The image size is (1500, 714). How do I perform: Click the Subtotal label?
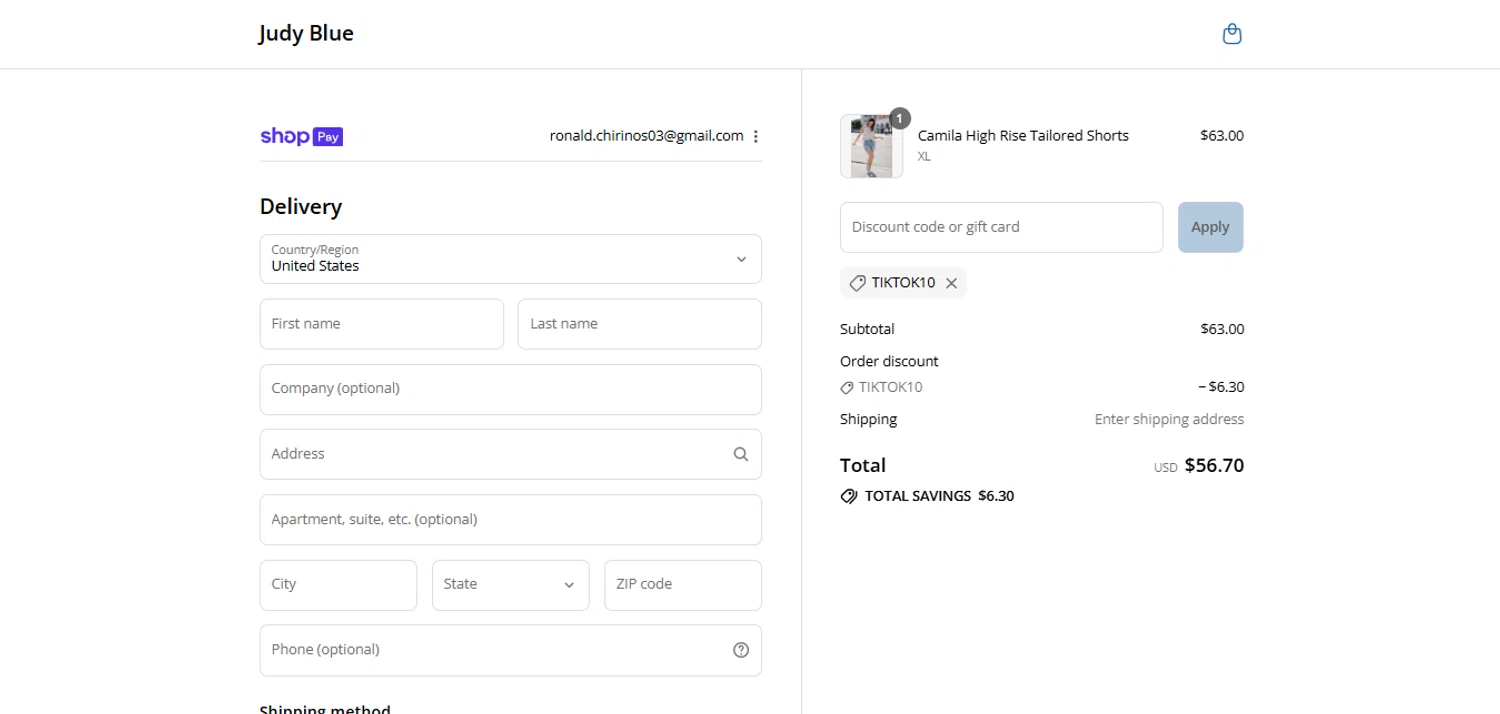[867, 329]
